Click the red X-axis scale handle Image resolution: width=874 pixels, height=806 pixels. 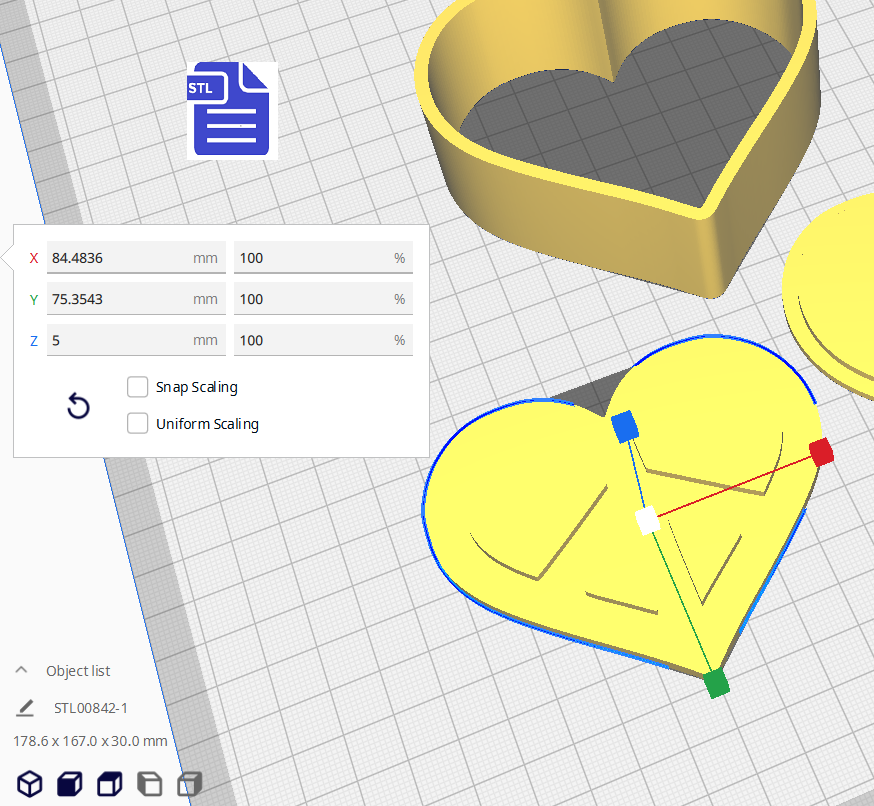821,452
